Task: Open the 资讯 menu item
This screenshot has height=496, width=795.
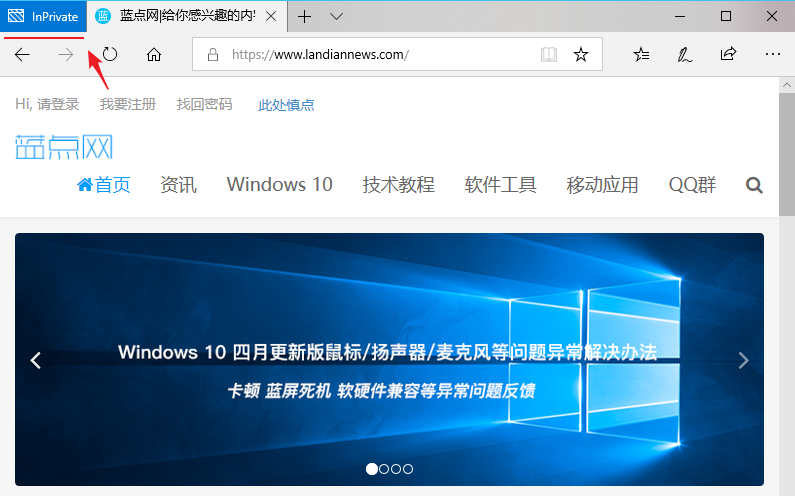Action: coord(178,185)
